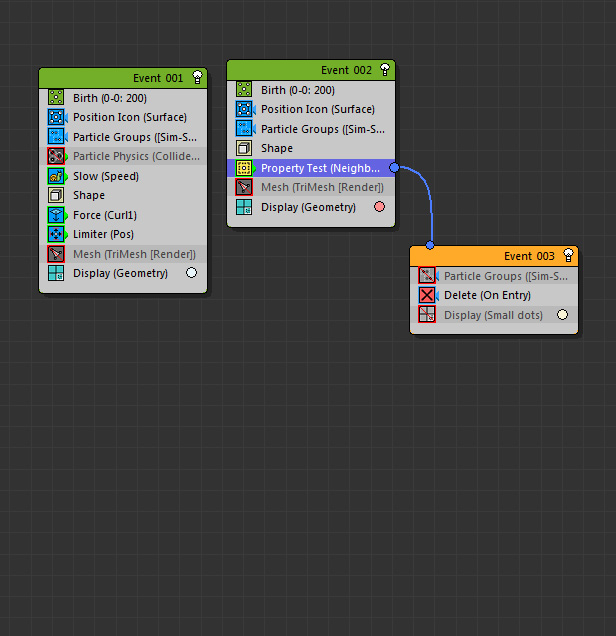616x636 pixels.
Task: Click the Property Test operator icon
Action: [x=244, y=168]
